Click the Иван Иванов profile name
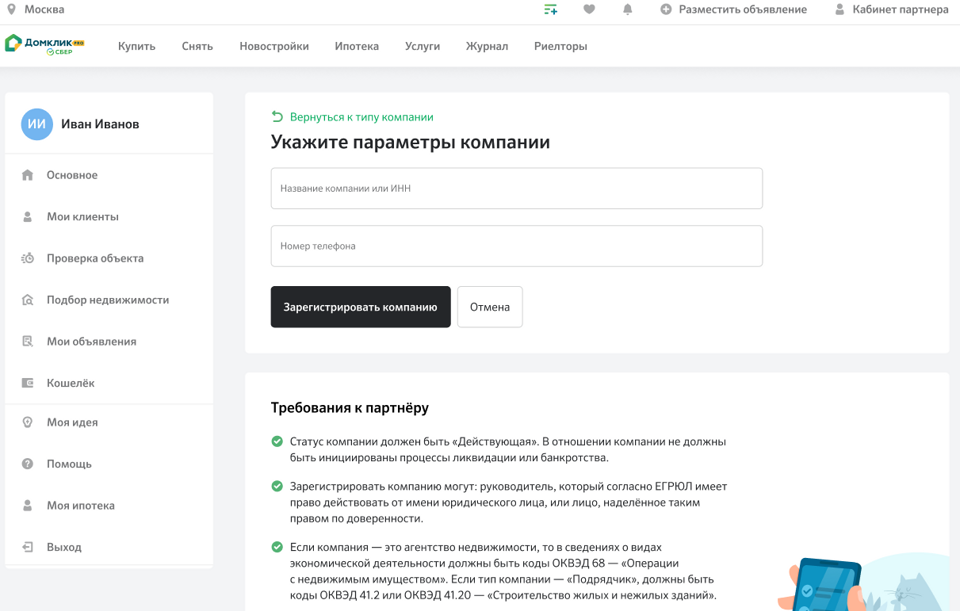The width and height of the screenshot is (960, 611). 100,124
